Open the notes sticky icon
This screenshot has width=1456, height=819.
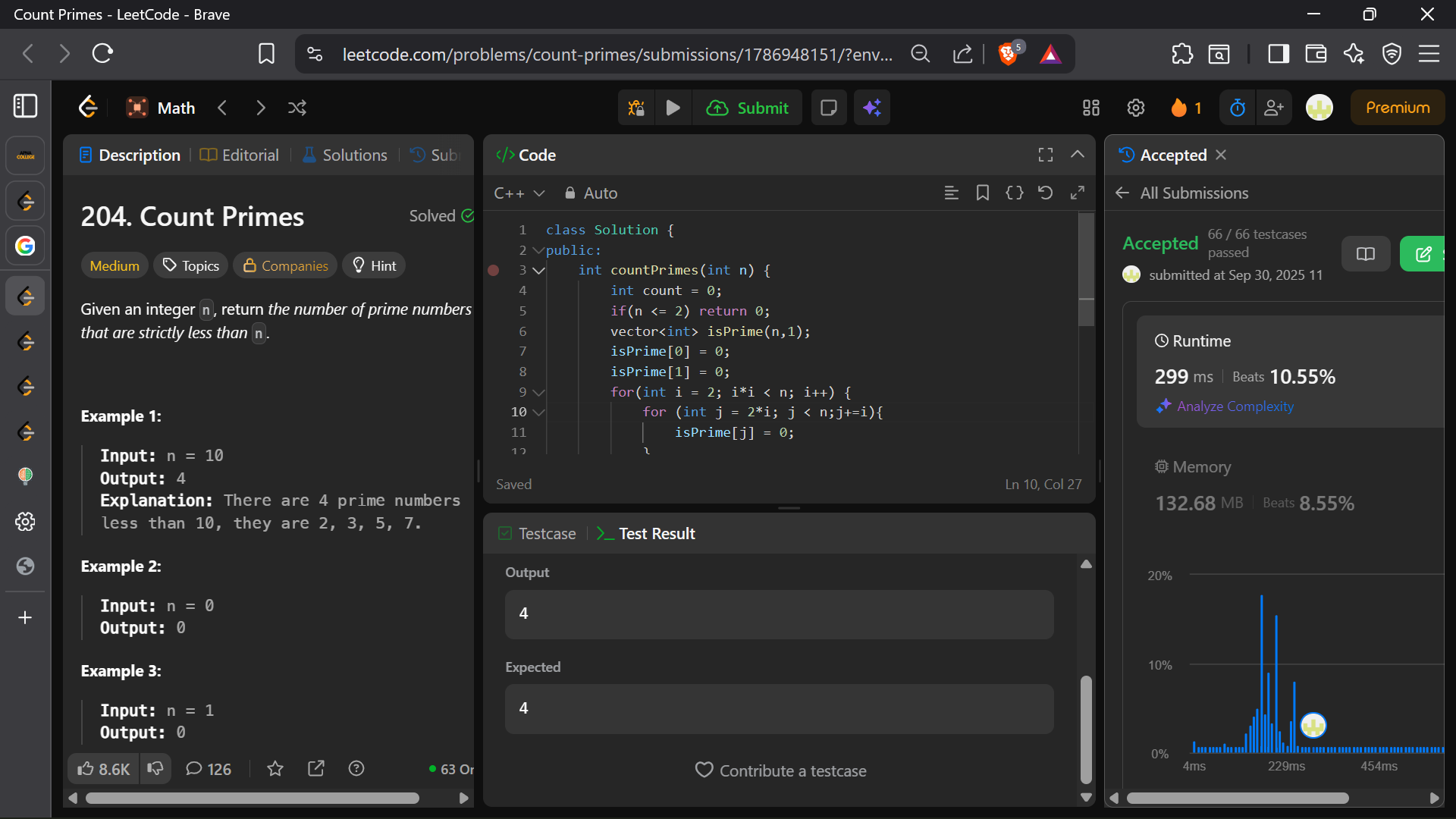point(829,108)
